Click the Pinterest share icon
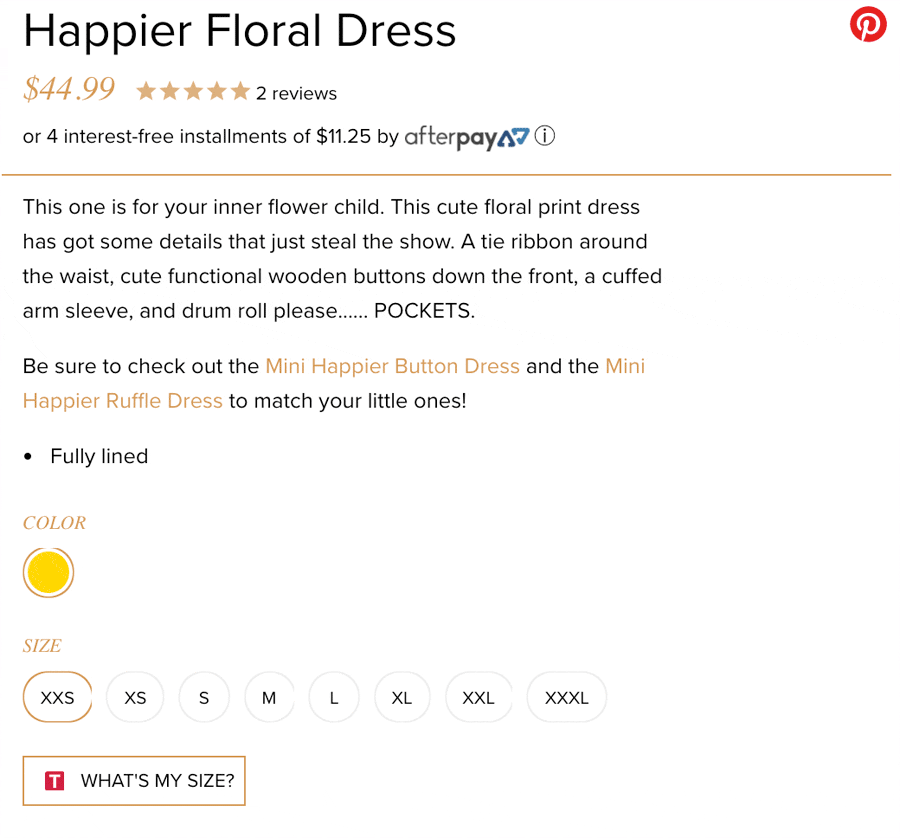The height and width of the screenshot is (838, 900). click(x=868, y=25)
